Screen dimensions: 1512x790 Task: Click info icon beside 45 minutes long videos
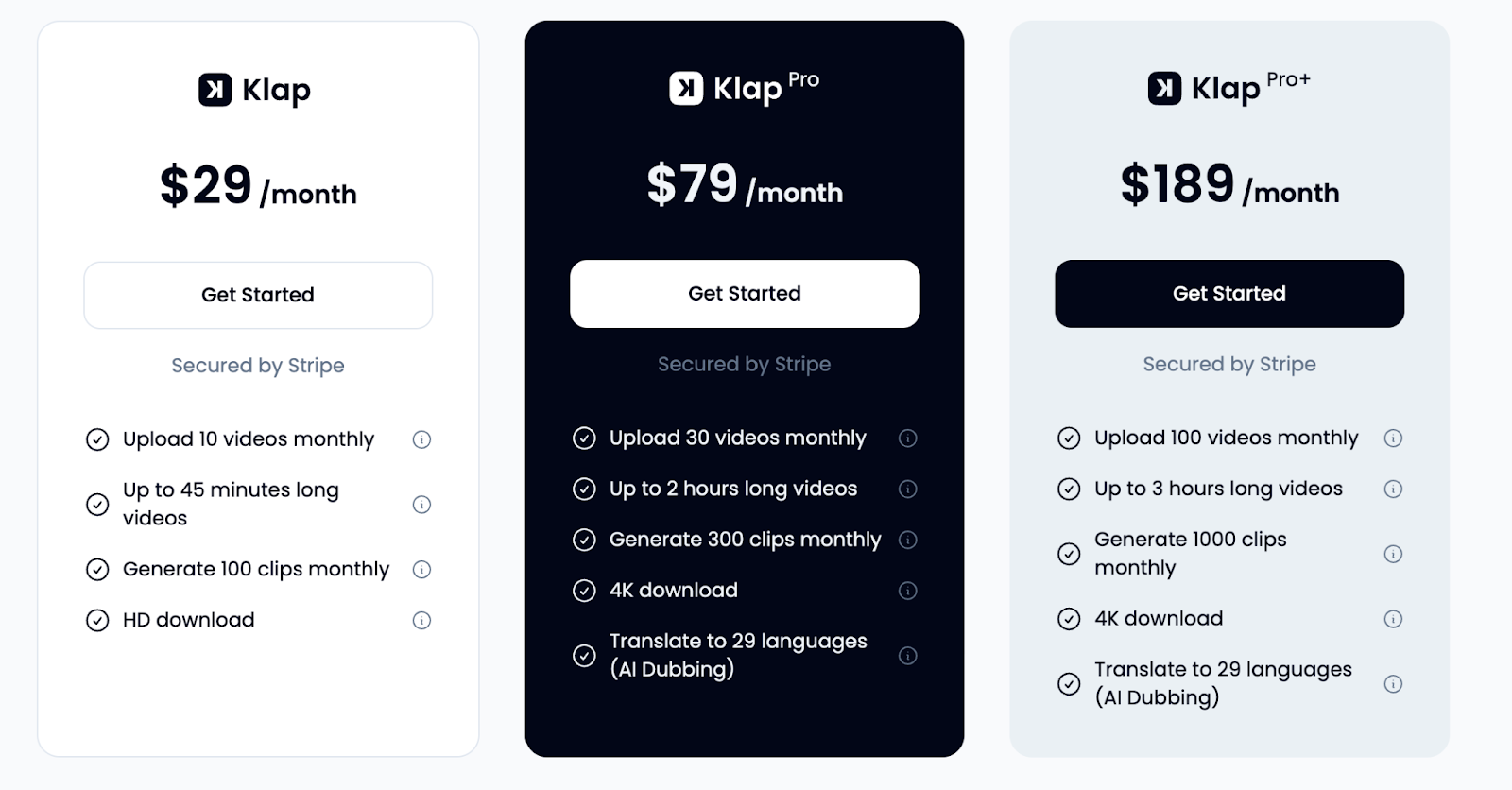click(x=421, y=505)
